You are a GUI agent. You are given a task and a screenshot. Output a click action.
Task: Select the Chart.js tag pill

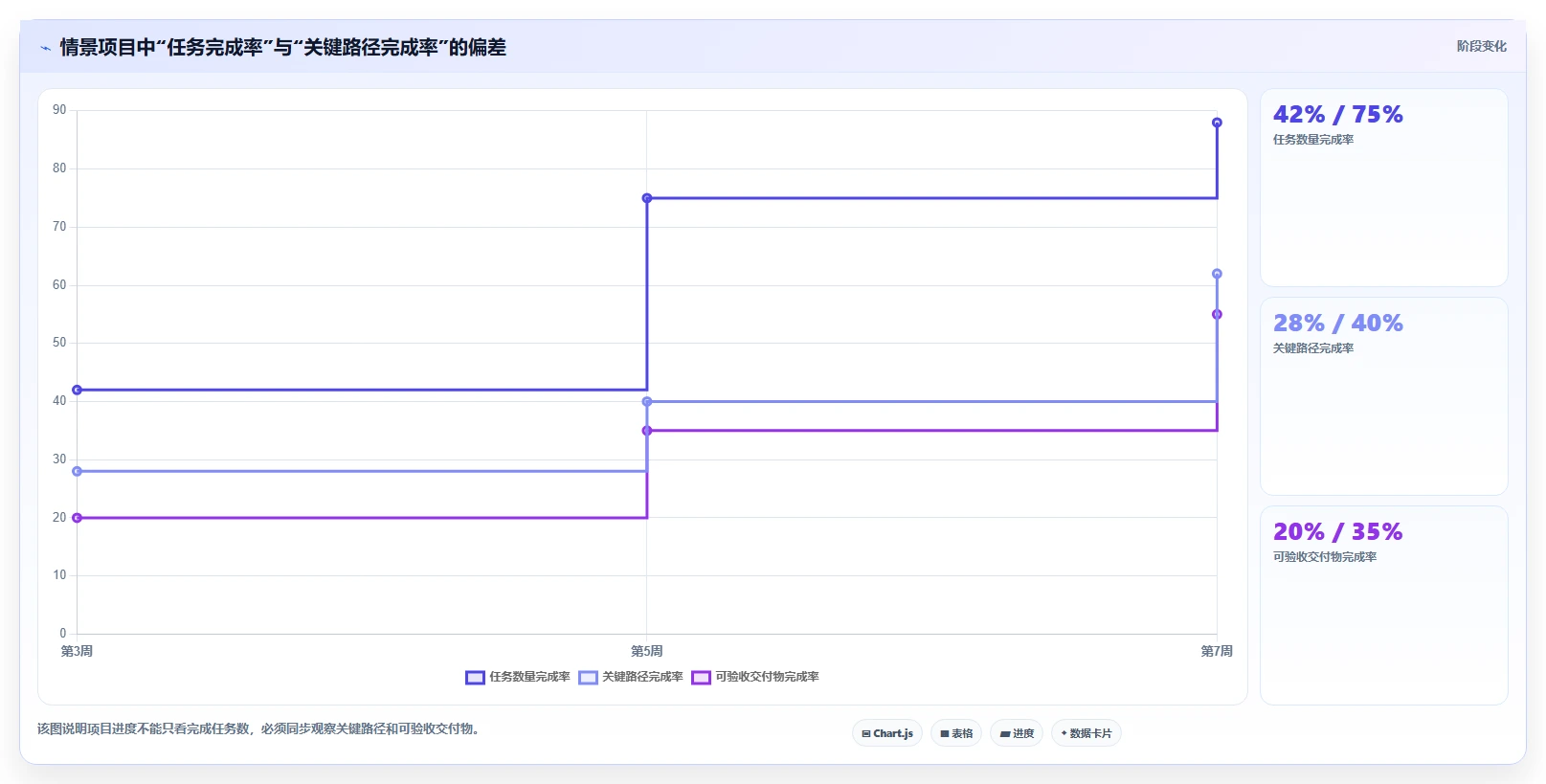pyautogui.click(x=887, y=733)
